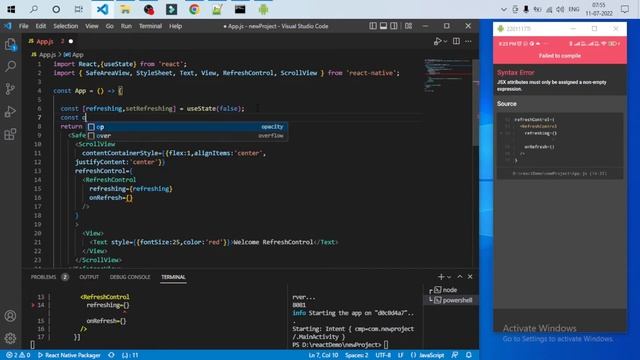Viewport: 640px width, 360px height.
Task: Maximize the panel with the up chevron
Action: [x=460, y=277]
